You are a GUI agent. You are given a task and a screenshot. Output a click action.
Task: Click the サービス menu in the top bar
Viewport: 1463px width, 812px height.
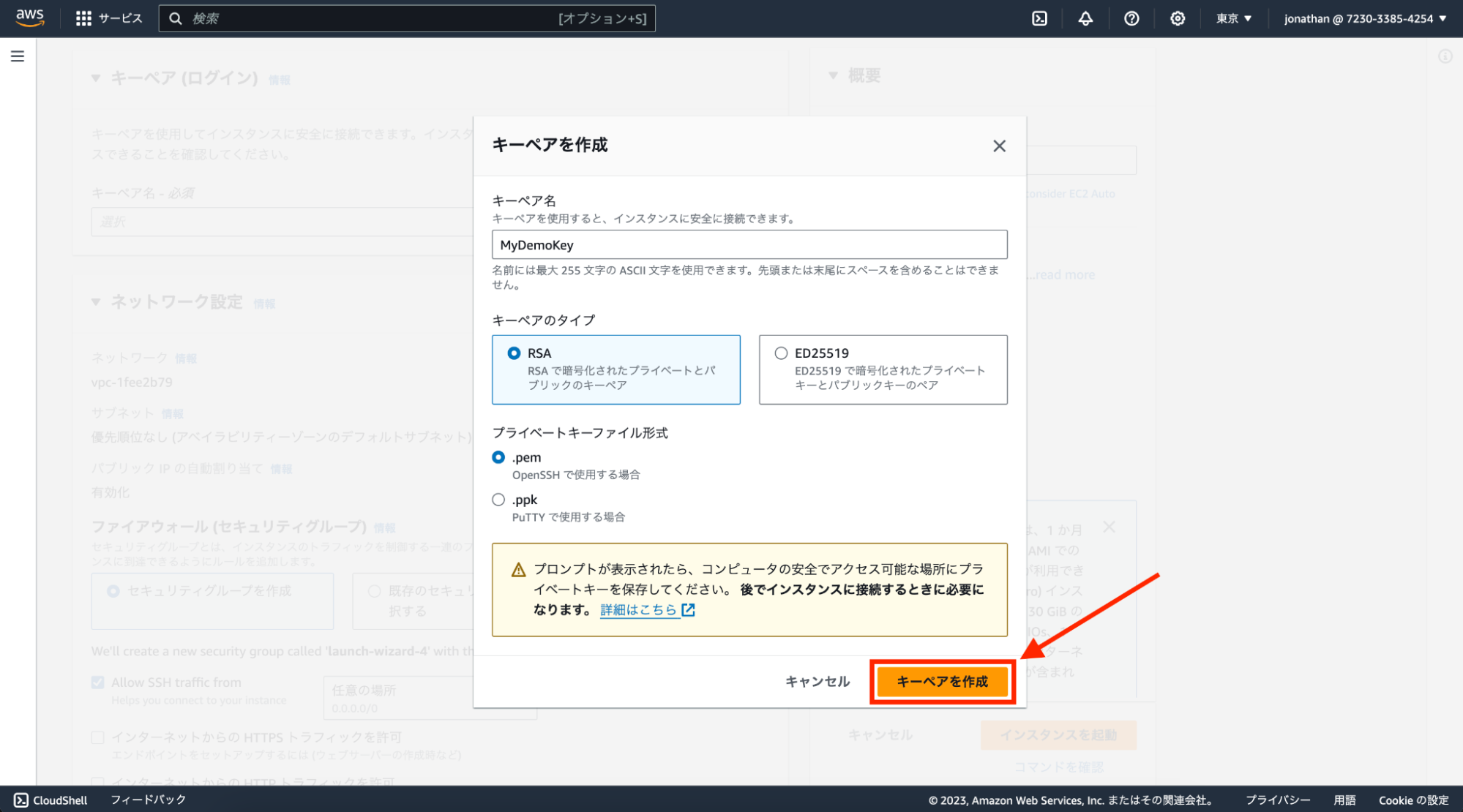pyautogui.click(x=120, y=18)
